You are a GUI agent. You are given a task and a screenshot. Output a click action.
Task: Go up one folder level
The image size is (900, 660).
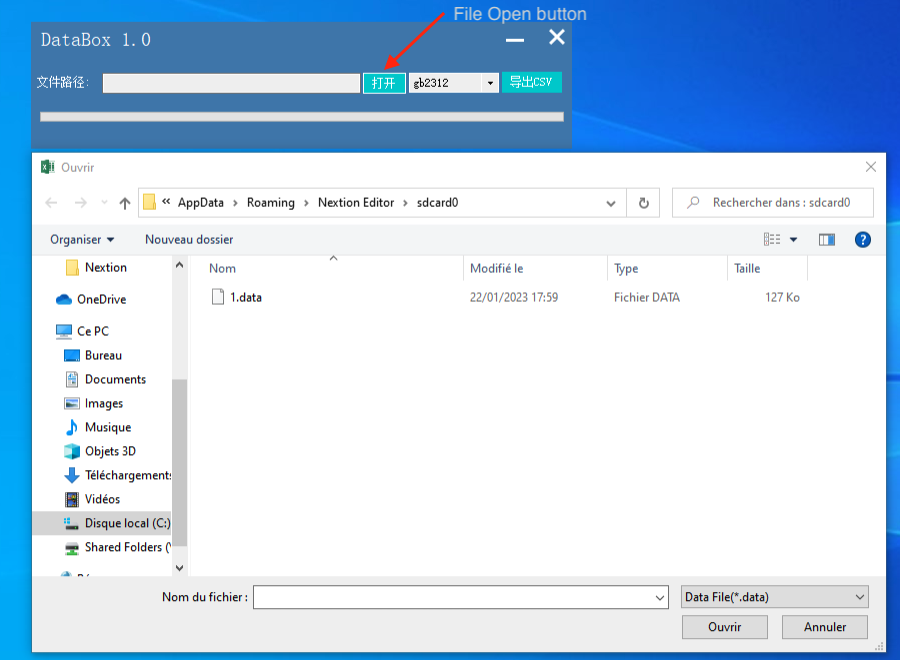[125, 203]
